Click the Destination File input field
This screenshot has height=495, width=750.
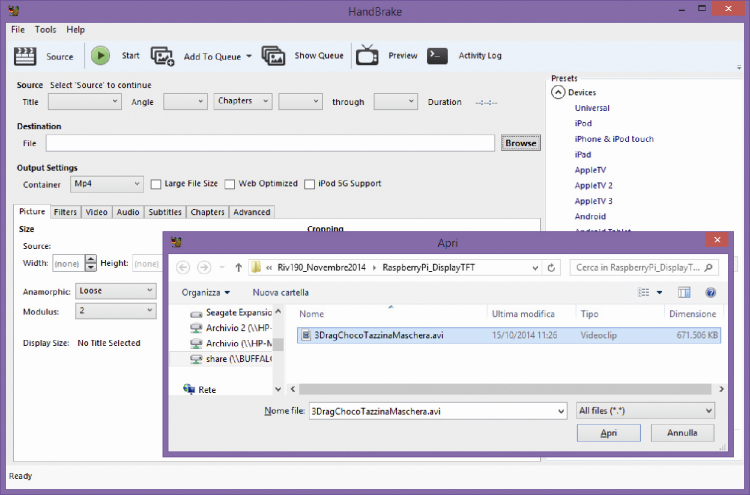tap(270, 143)
